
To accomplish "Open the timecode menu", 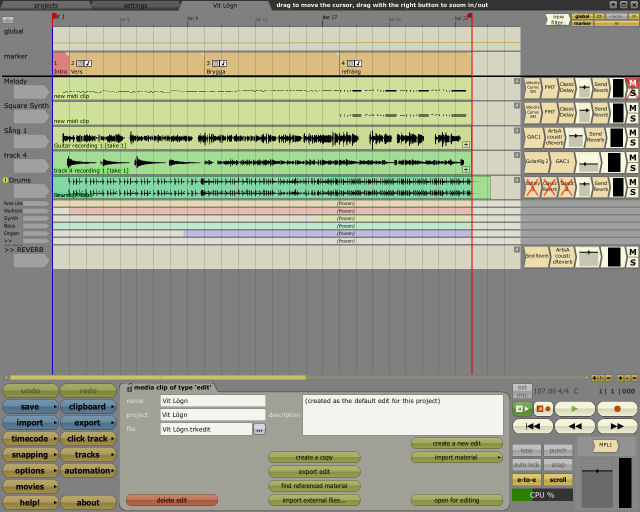I will click(31, 439).
